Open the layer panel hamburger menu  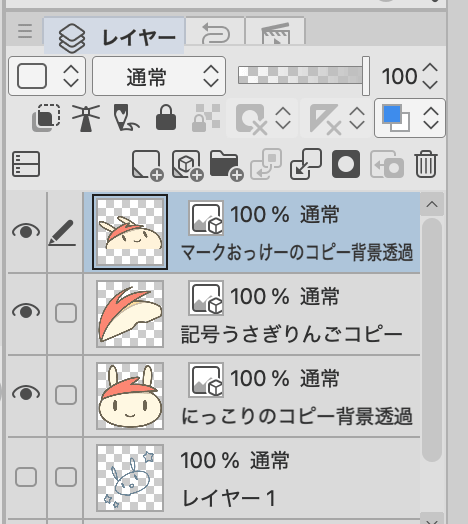(x=25, y=31)
